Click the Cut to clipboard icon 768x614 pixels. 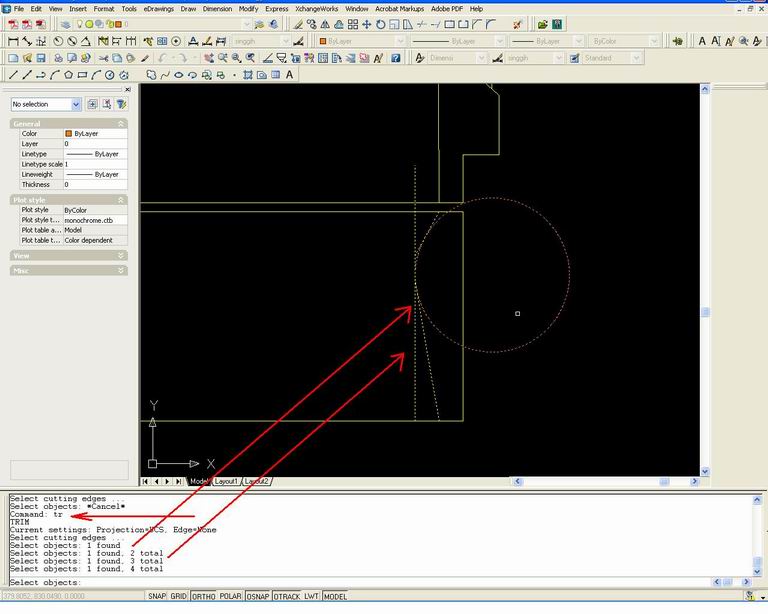coord(103,58)
